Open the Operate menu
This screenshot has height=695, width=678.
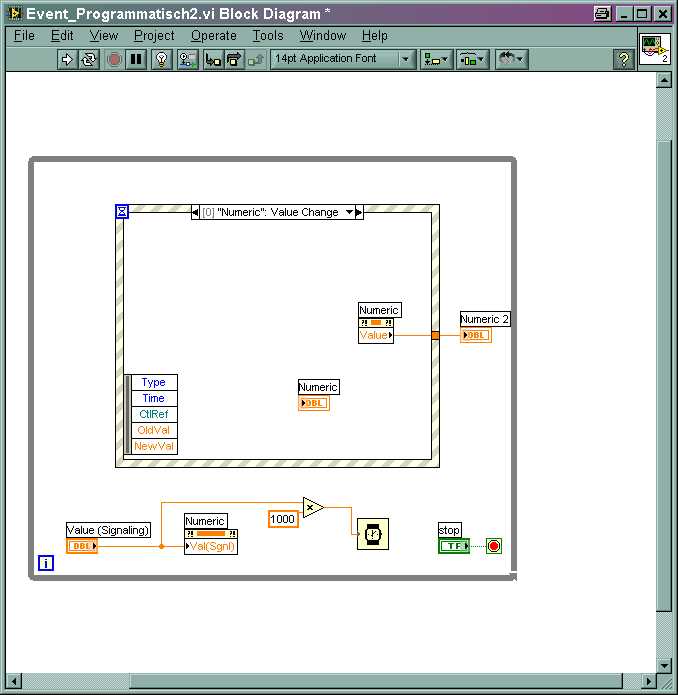coord(214,35)
